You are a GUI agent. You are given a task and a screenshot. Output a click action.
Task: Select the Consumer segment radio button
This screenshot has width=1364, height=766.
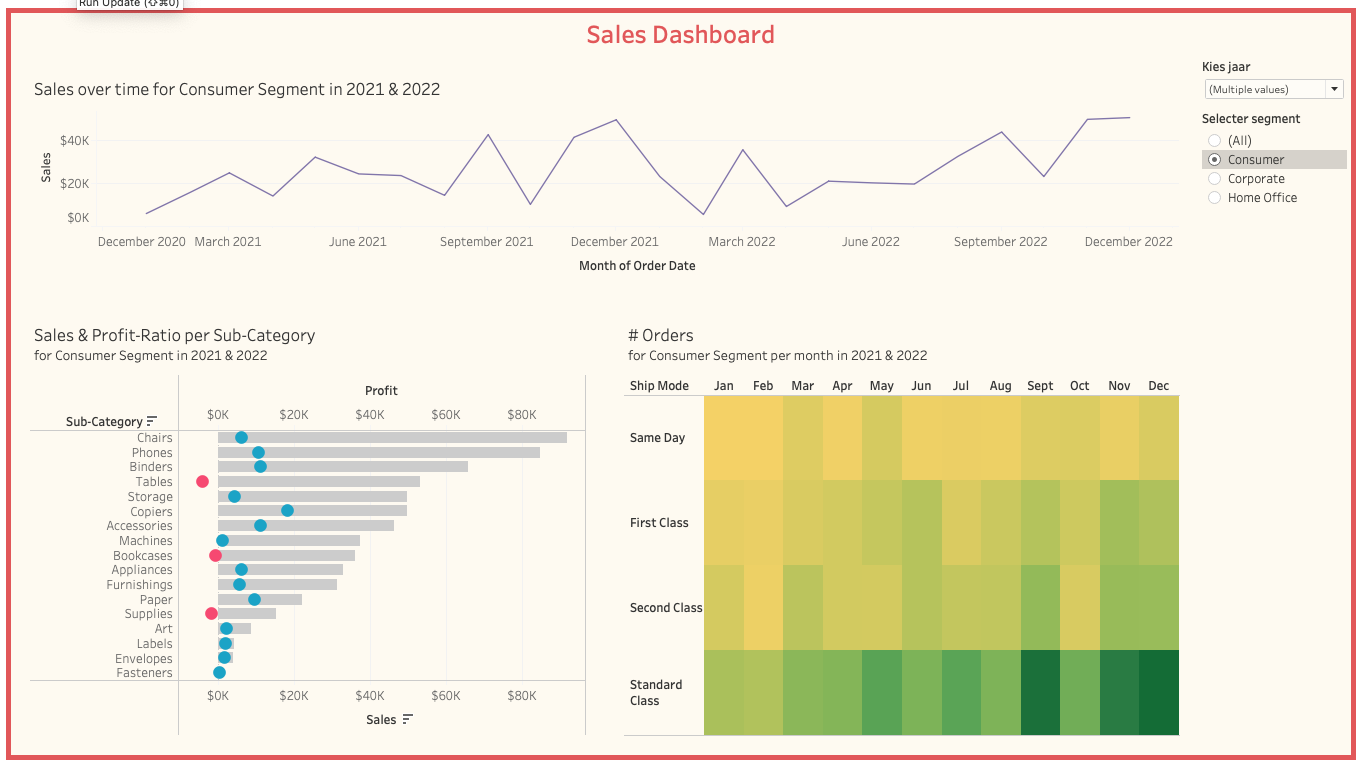click(x=1214, y=160)
